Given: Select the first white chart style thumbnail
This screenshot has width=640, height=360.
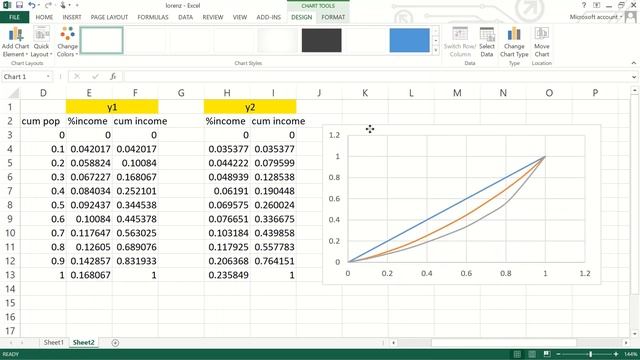Looking at the screenshot, I should [102, 40].
